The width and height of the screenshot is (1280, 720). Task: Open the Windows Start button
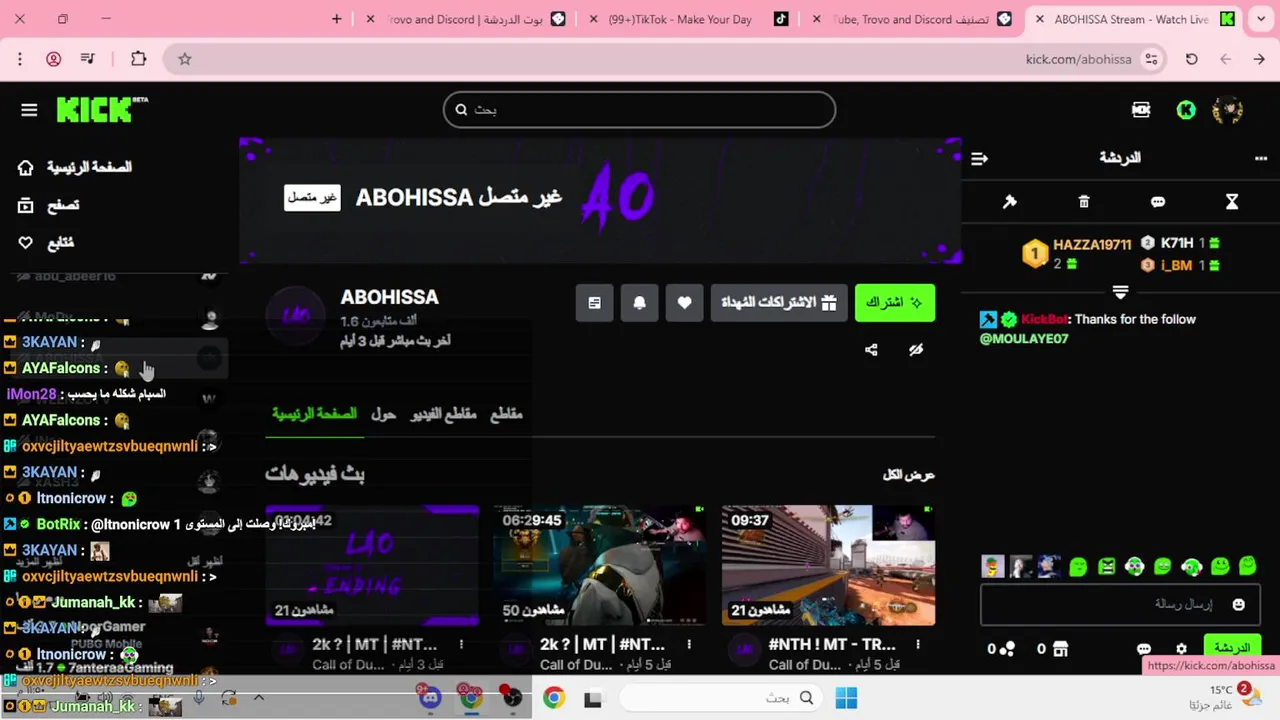pyautogui.click(x=846, y=698)
